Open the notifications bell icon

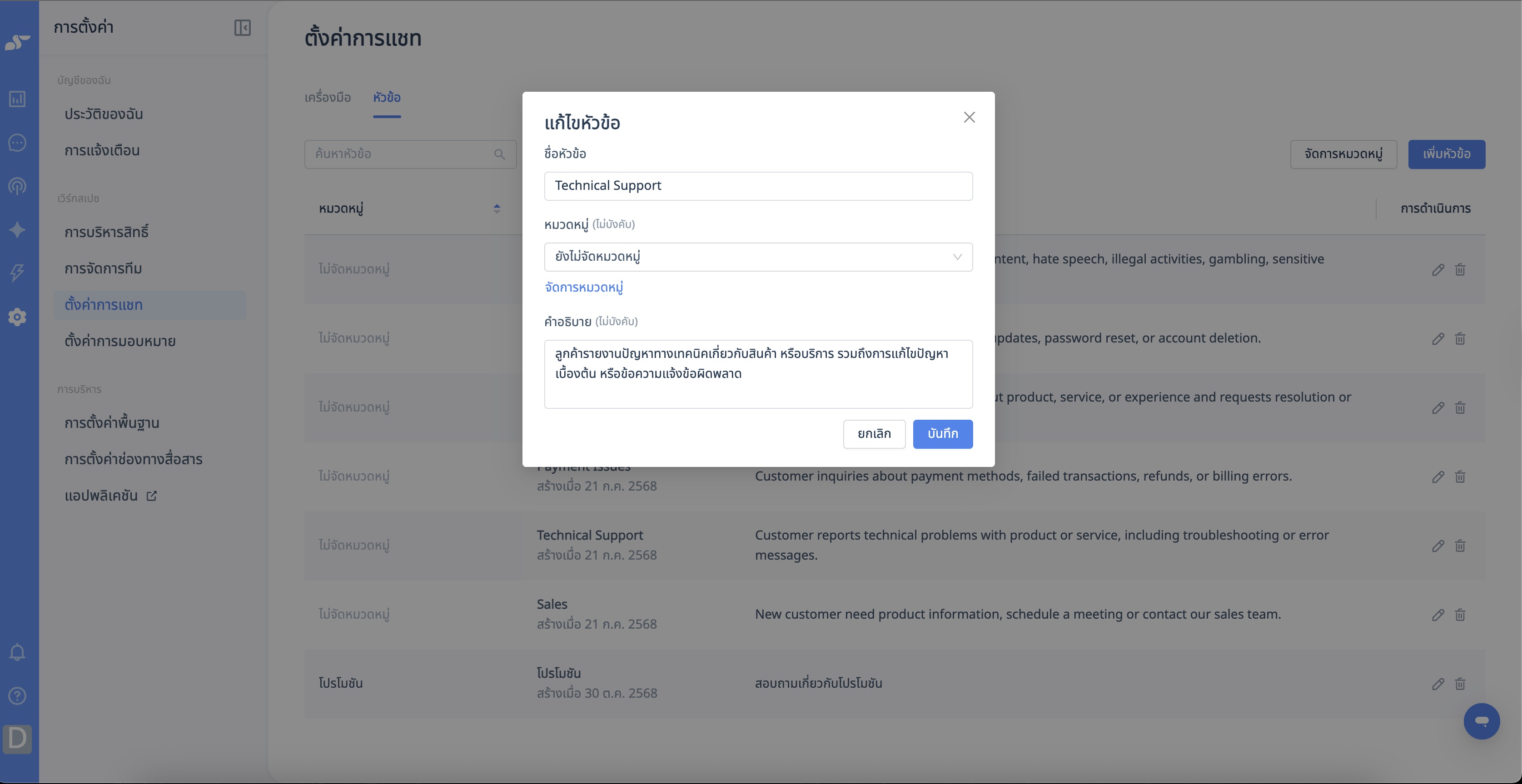click(17, 652)
